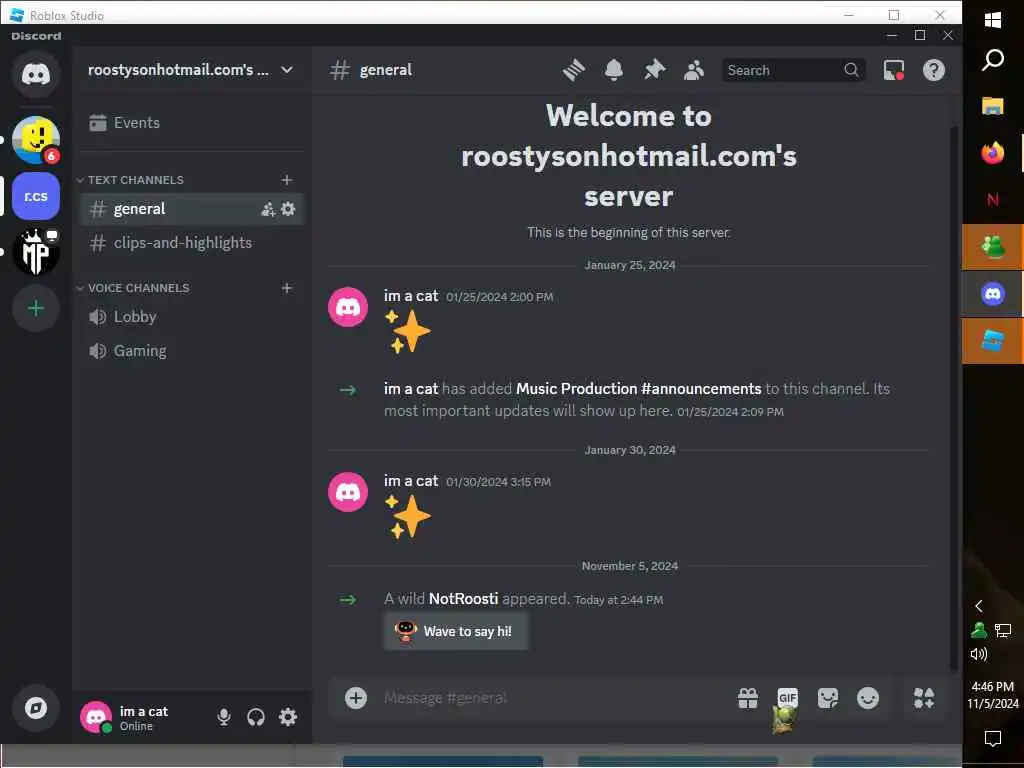Edit general channel gear icon
This screenshot has width=1024, height=768.
point(288,209)
